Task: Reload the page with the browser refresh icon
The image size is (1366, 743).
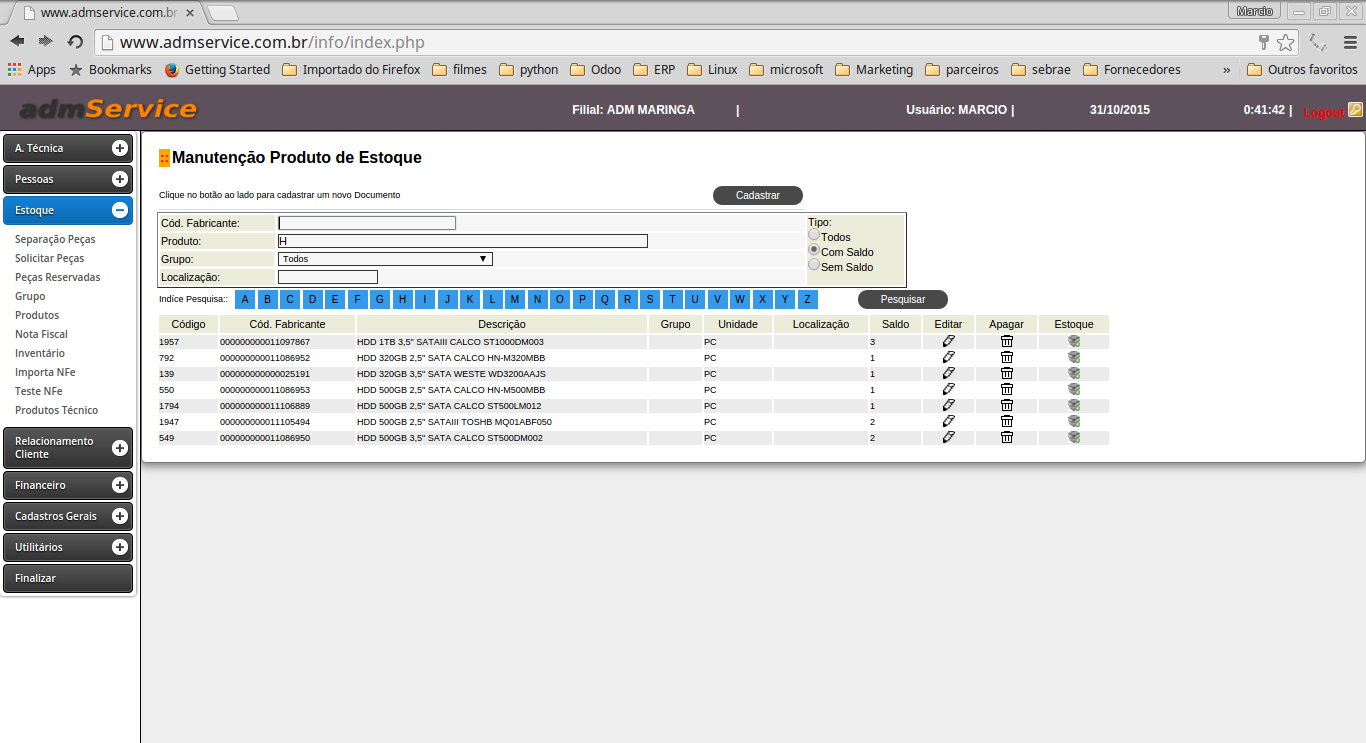Action: pos(75,42)
